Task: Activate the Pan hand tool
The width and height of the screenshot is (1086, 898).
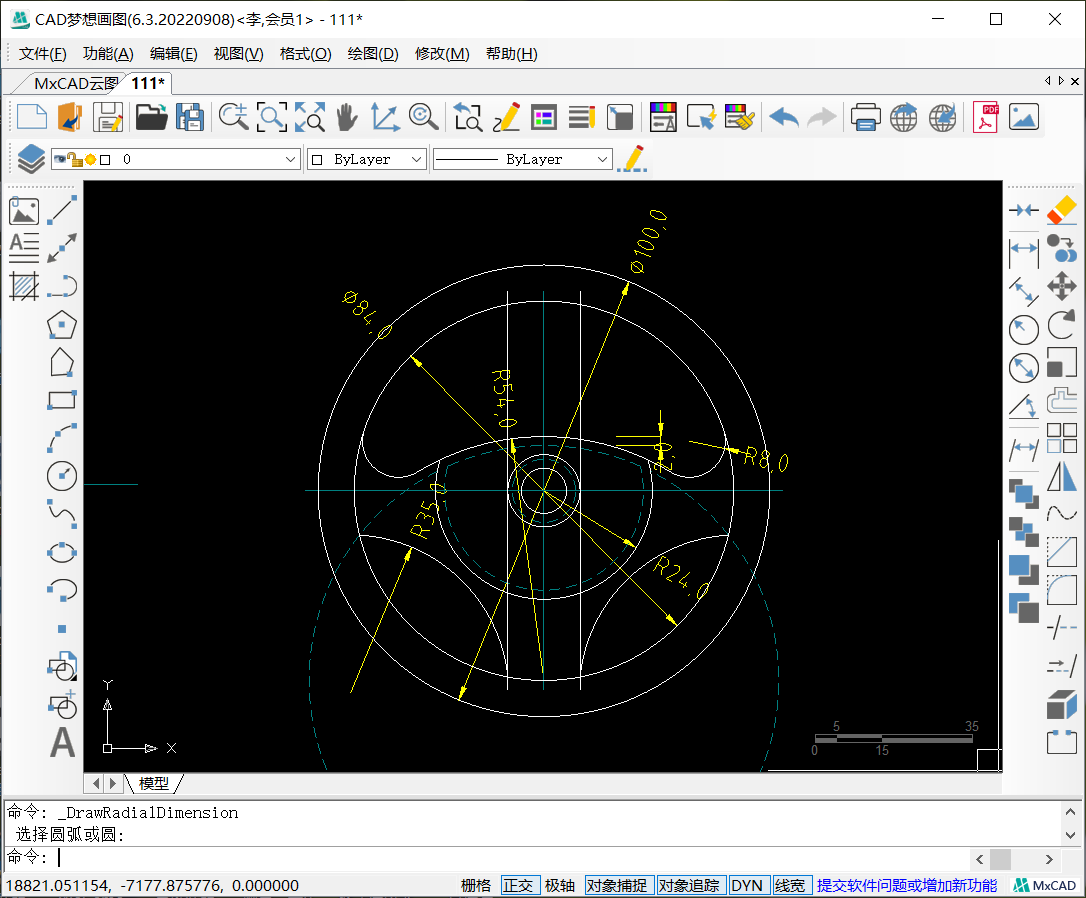Action: point(347,116)
